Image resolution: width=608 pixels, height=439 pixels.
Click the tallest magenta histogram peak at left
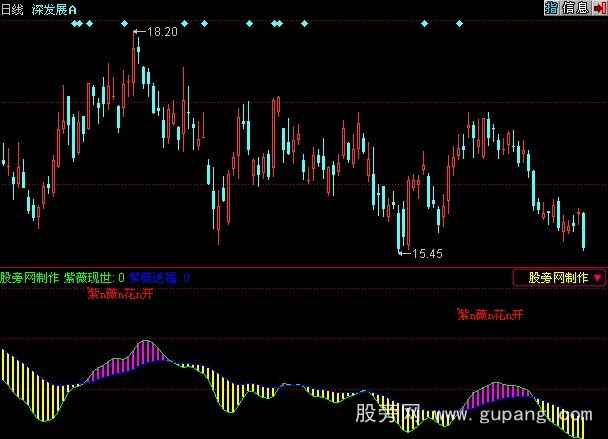(138, 352)
